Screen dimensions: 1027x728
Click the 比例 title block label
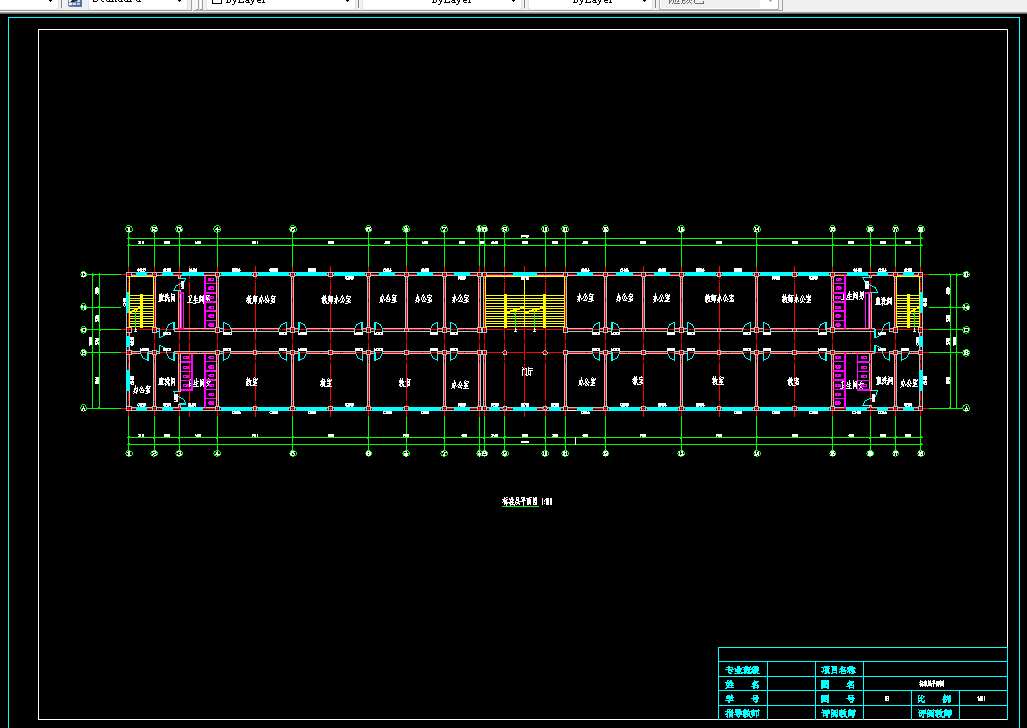click(x=935, y=699)
